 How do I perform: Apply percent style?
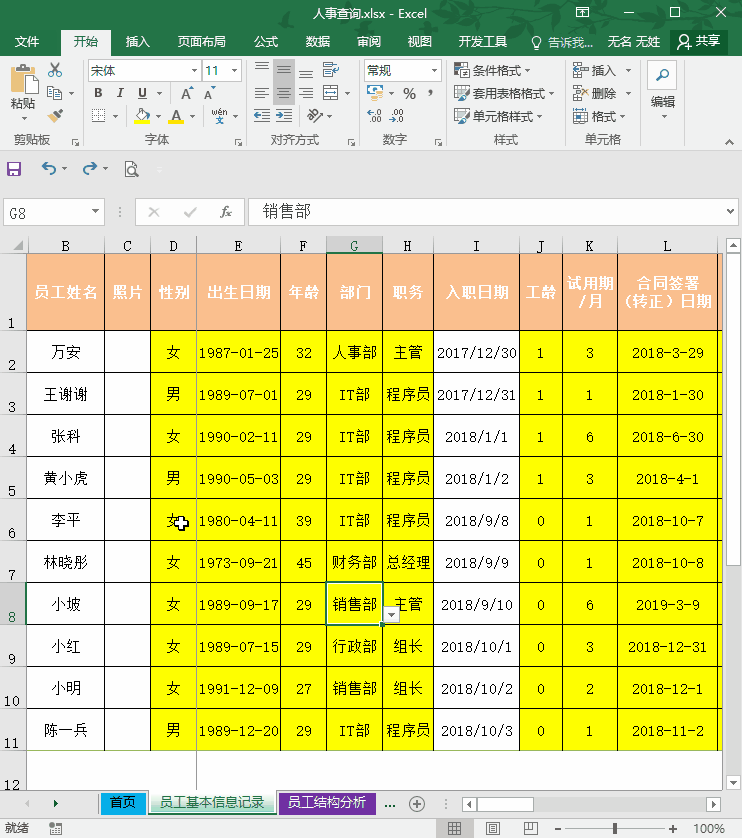pyautogui.click(x=409, y=94)
